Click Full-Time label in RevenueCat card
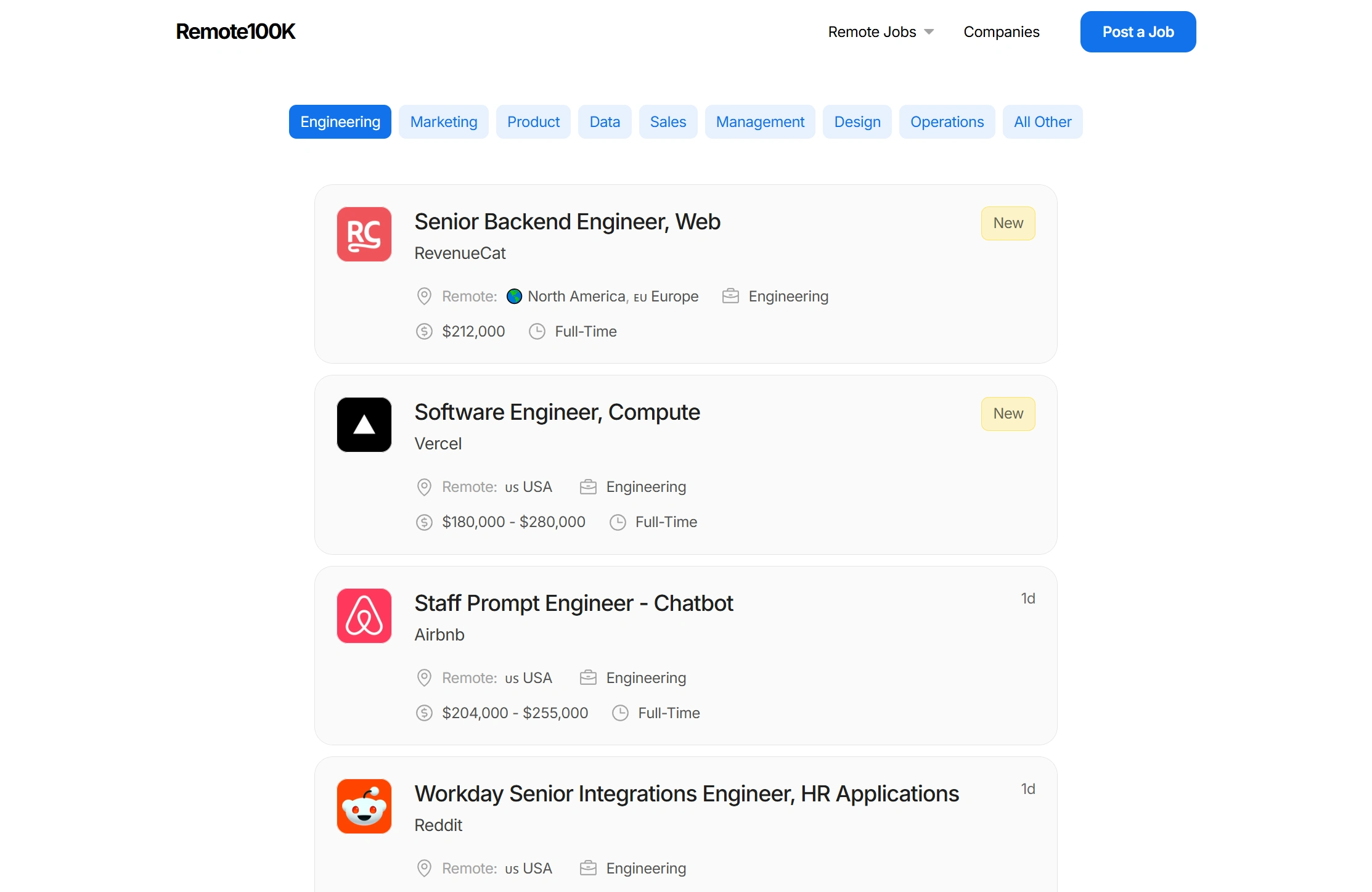Screen dimensions: 1372x892 pos(586,332)
